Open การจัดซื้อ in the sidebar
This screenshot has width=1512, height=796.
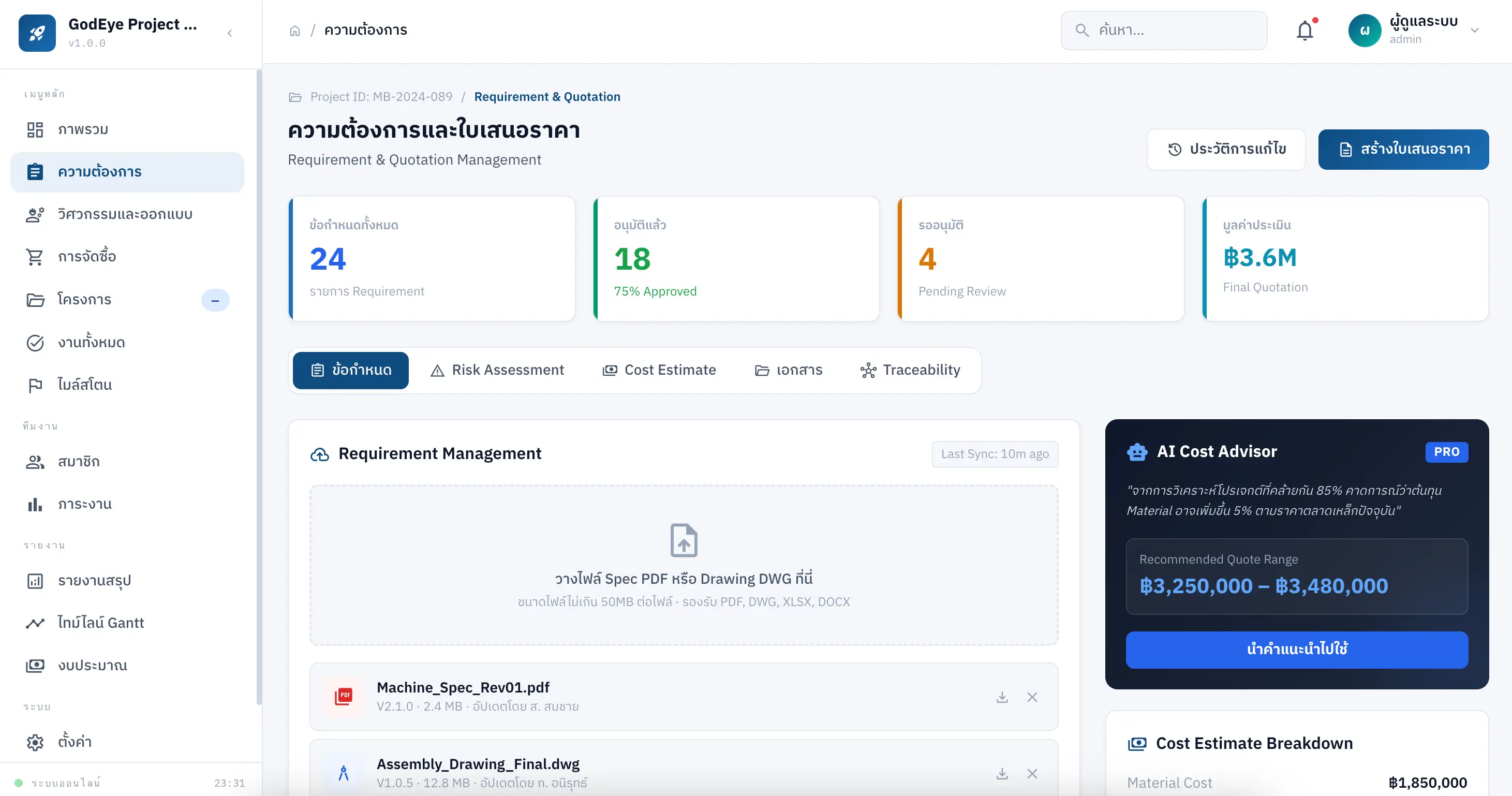(127, 257)
